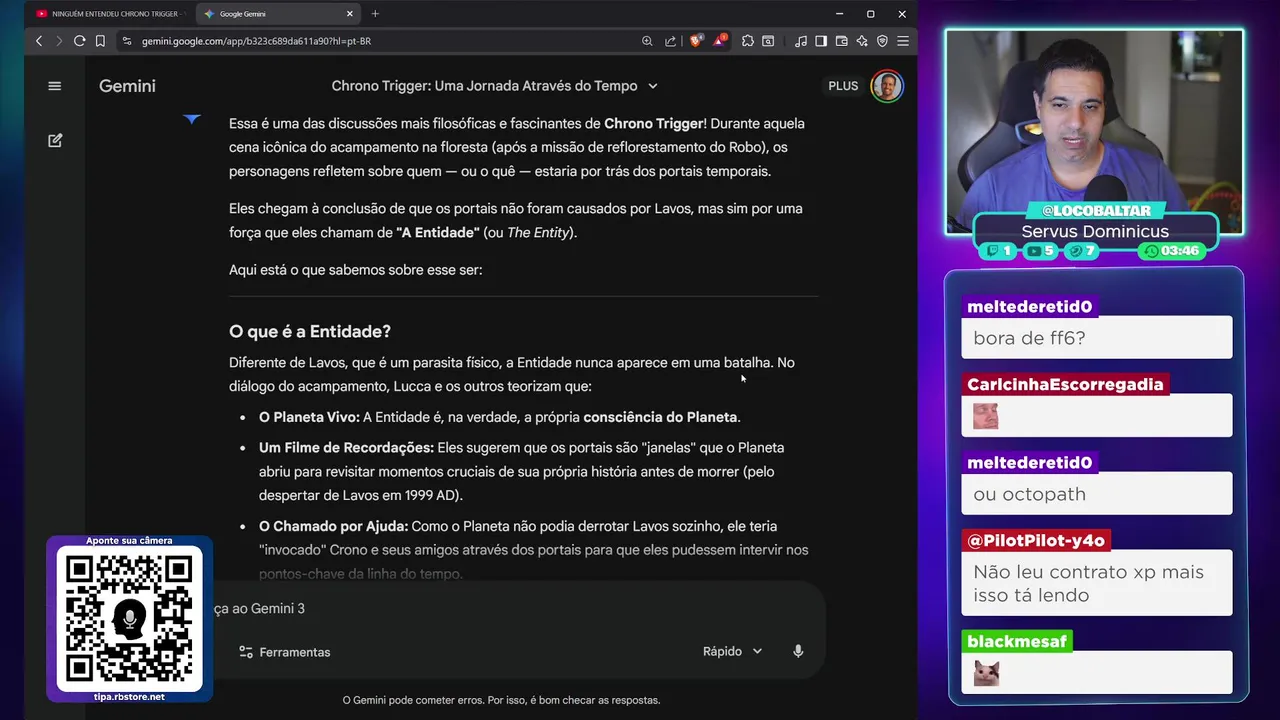Image resolution: width=1280 pixels, height=720 pixels.
Task: Open site settings icon in address bar
Action: tap(126, 41)
